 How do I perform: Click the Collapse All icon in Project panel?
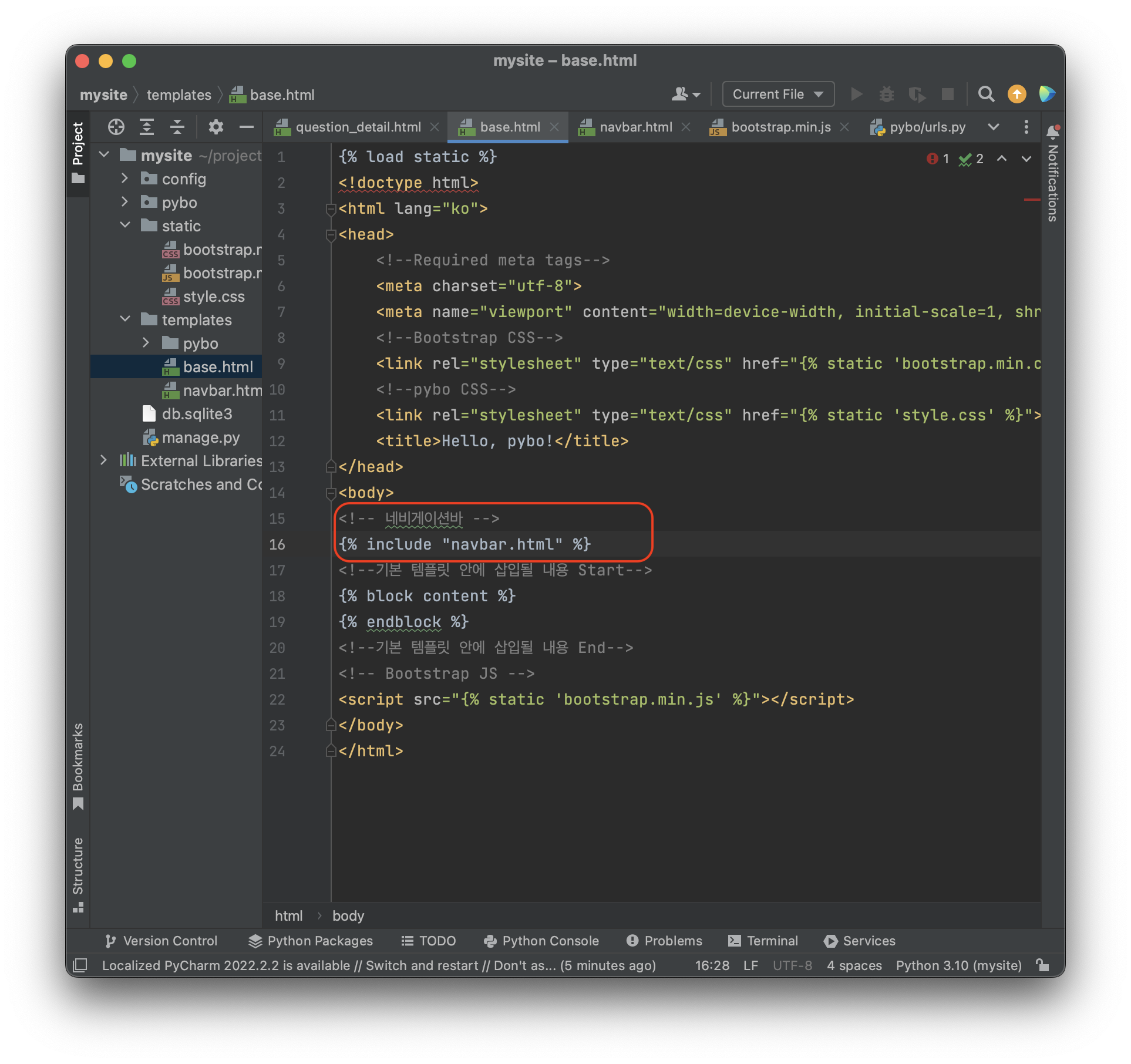(x=177, y=127)
